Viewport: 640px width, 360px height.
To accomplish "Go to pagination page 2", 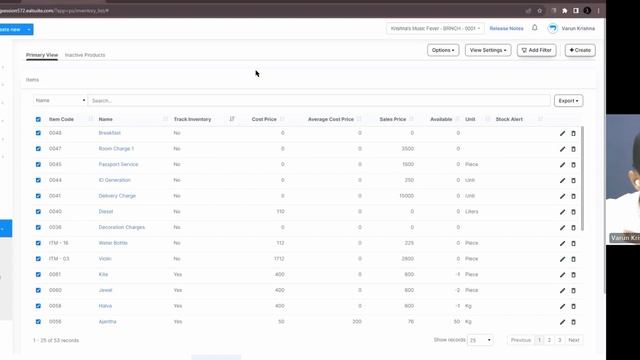I will pyautogui.click(x=549, y=340).
